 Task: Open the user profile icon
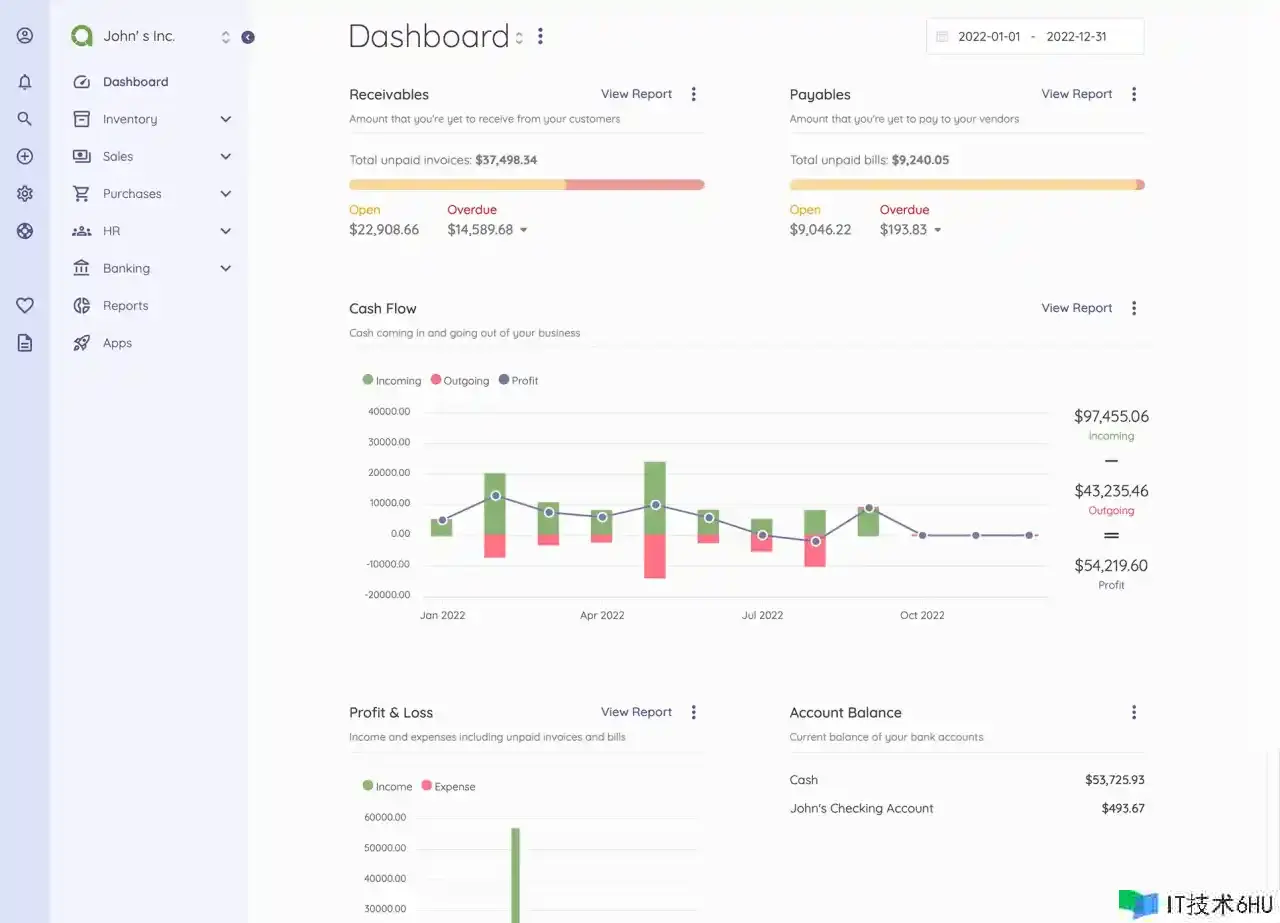[x=25, y=36]
